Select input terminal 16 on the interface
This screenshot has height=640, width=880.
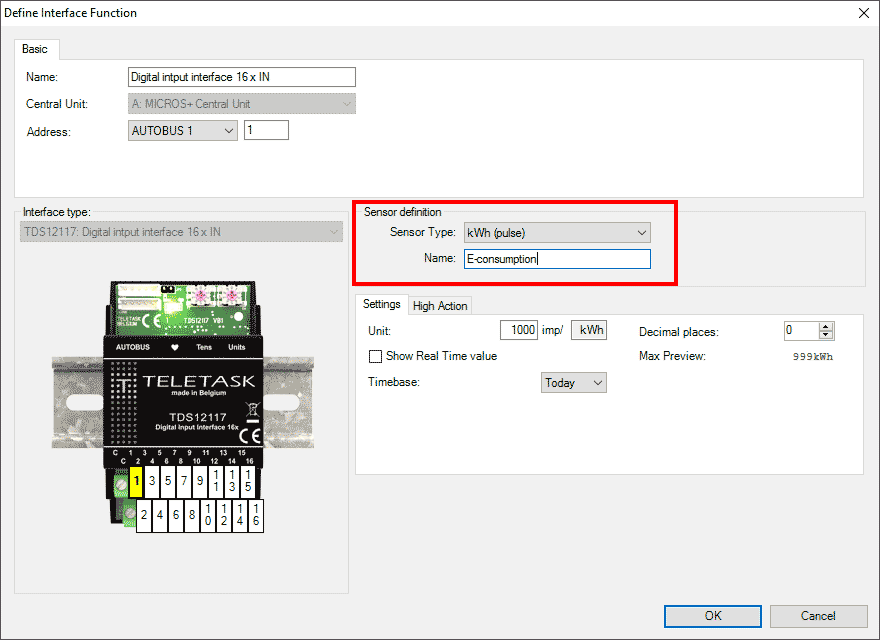click(x=256, y=515)
